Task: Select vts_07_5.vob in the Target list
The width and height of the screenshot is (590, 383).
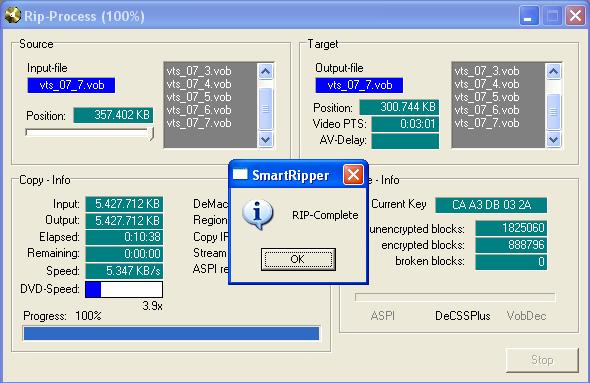Action: pos(487,97)
